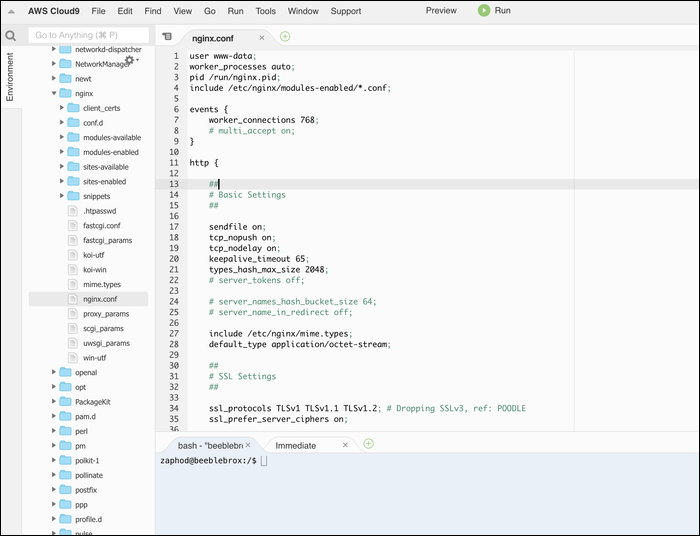Screen dimensions: 700x536
Task: Select koi-utf in the file tree
Action: click(x=94, y=255)
